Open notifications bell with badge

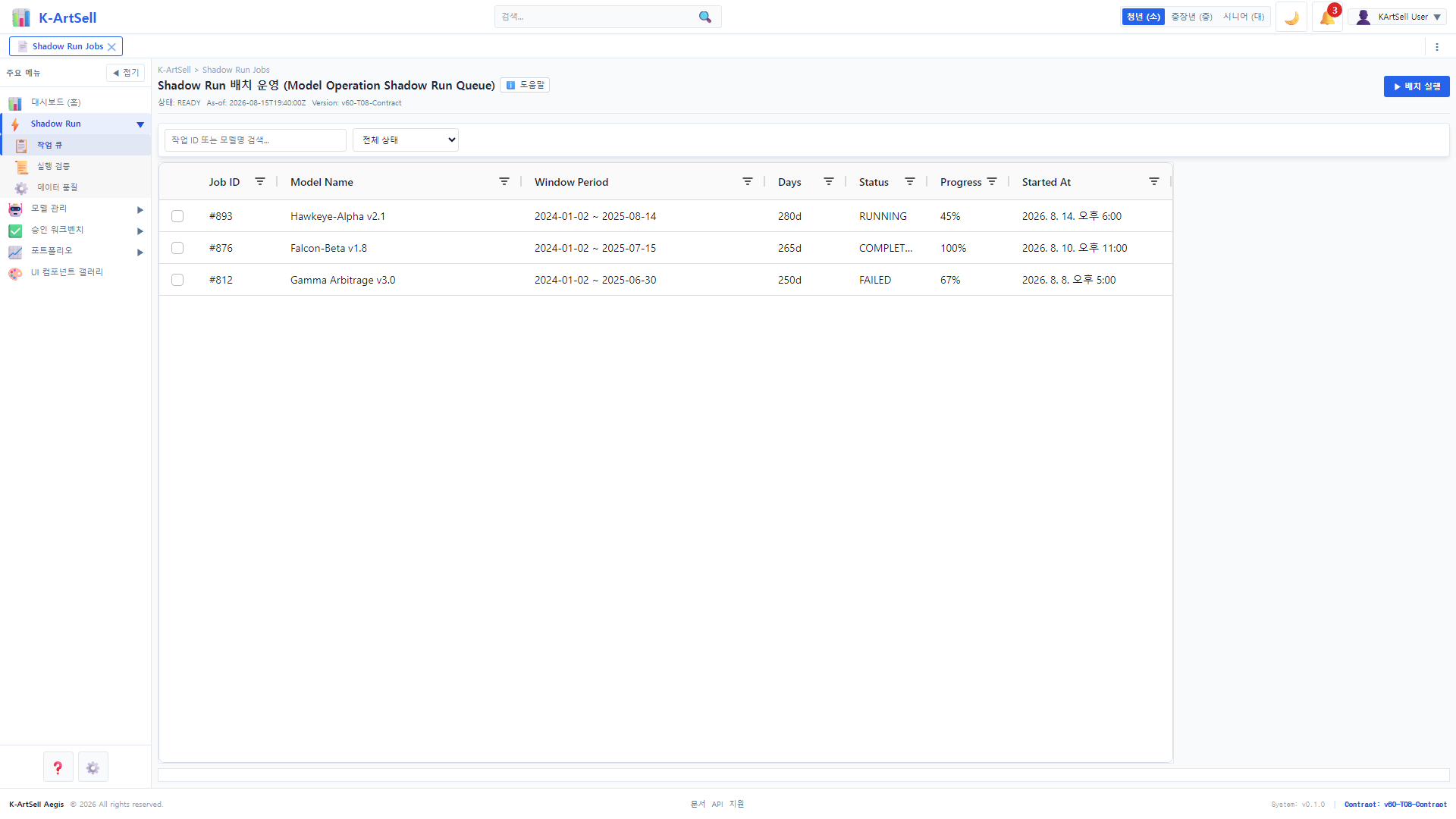[x=1327, y=17]
